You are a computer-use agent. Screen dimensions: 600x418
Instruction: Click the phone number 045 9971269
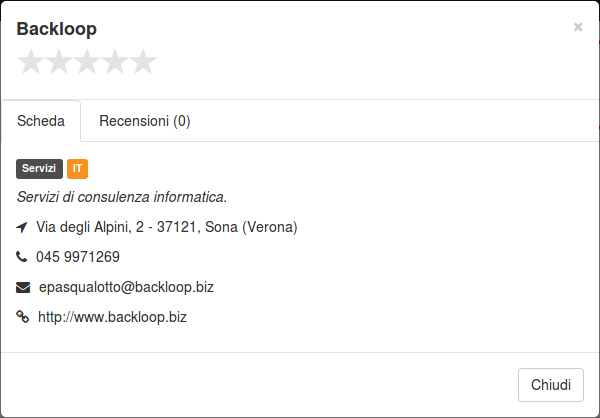[78, 257]
